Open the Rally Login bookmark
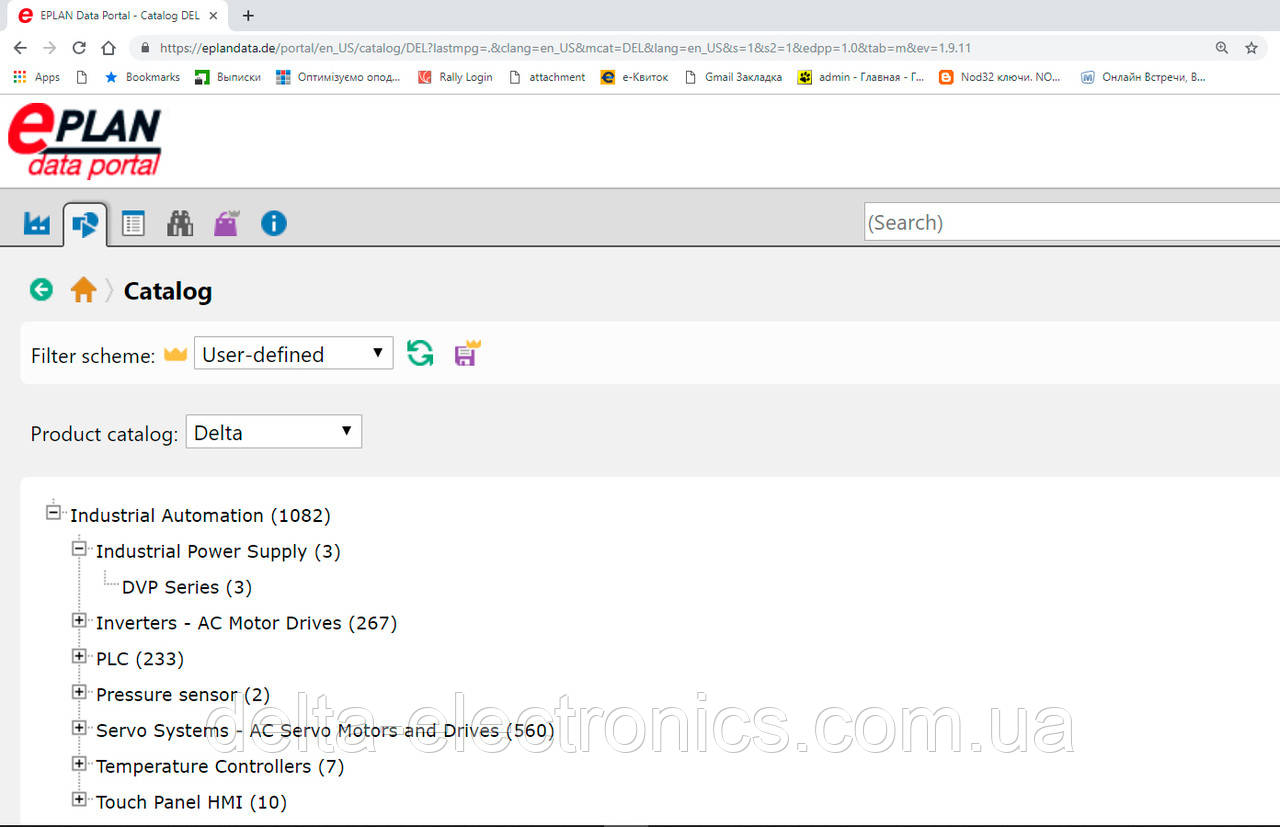Screen dimensions: 1280x827 coord(455,77)
